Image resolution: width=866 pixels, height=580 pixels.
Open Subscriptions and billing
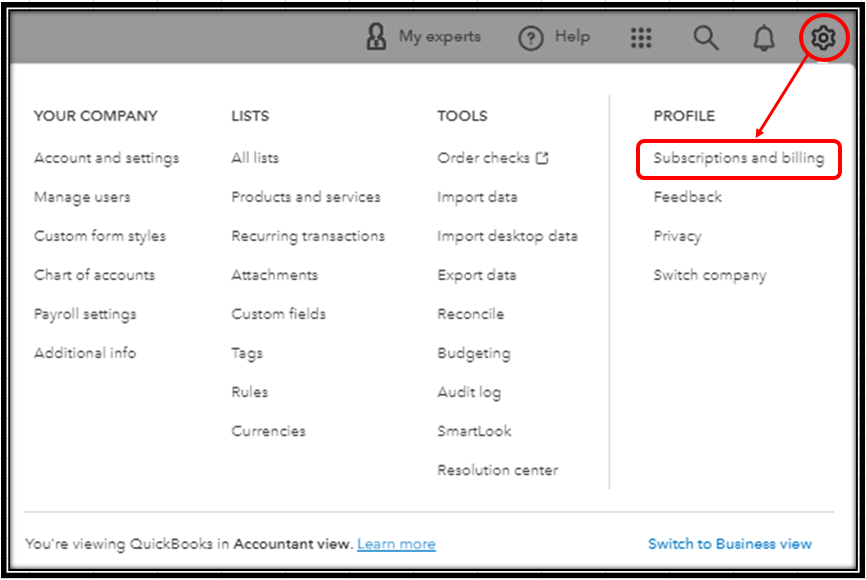738,158
